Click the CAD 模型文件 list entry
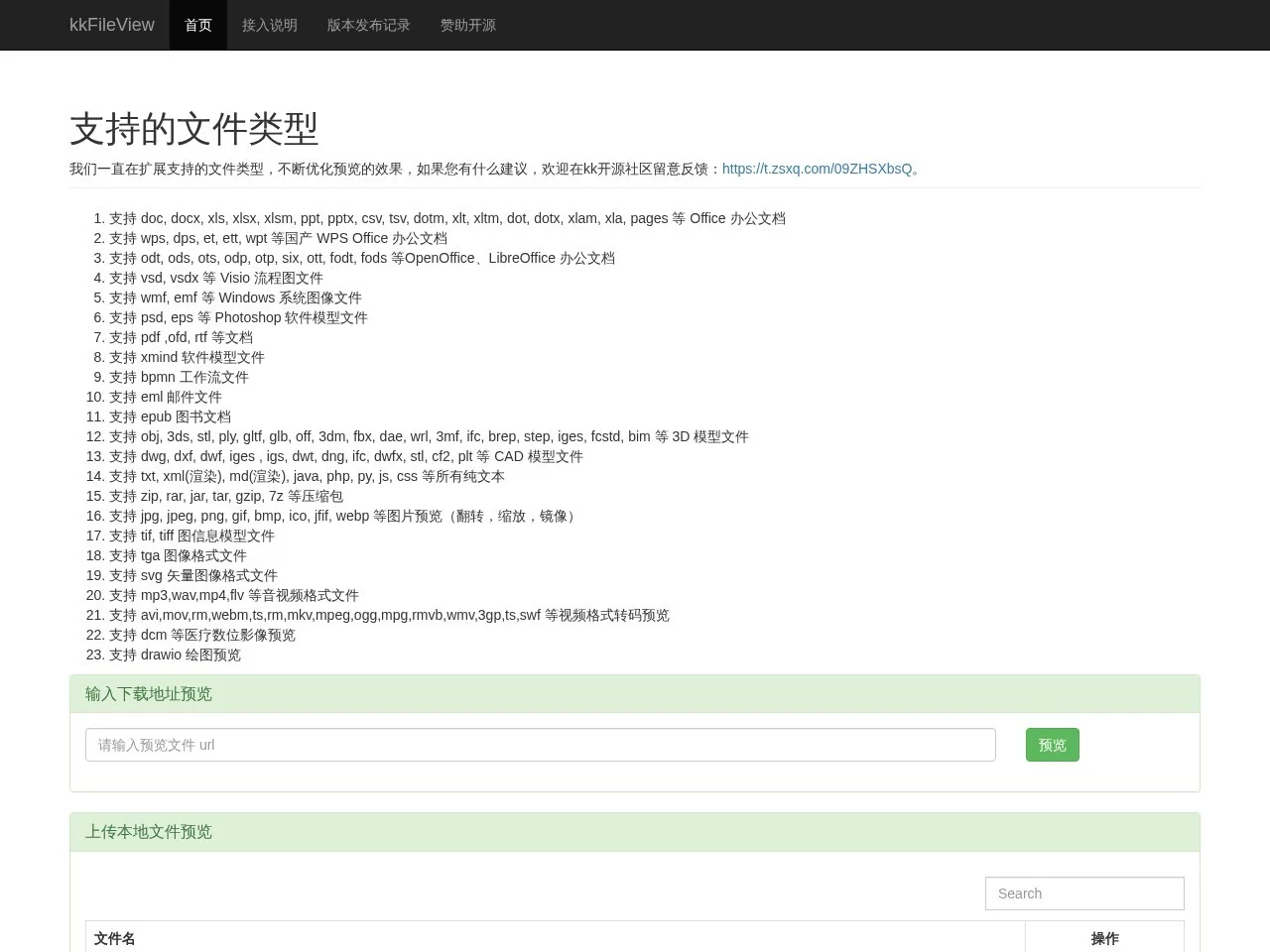1270x952 pixels. click(345, 456)
